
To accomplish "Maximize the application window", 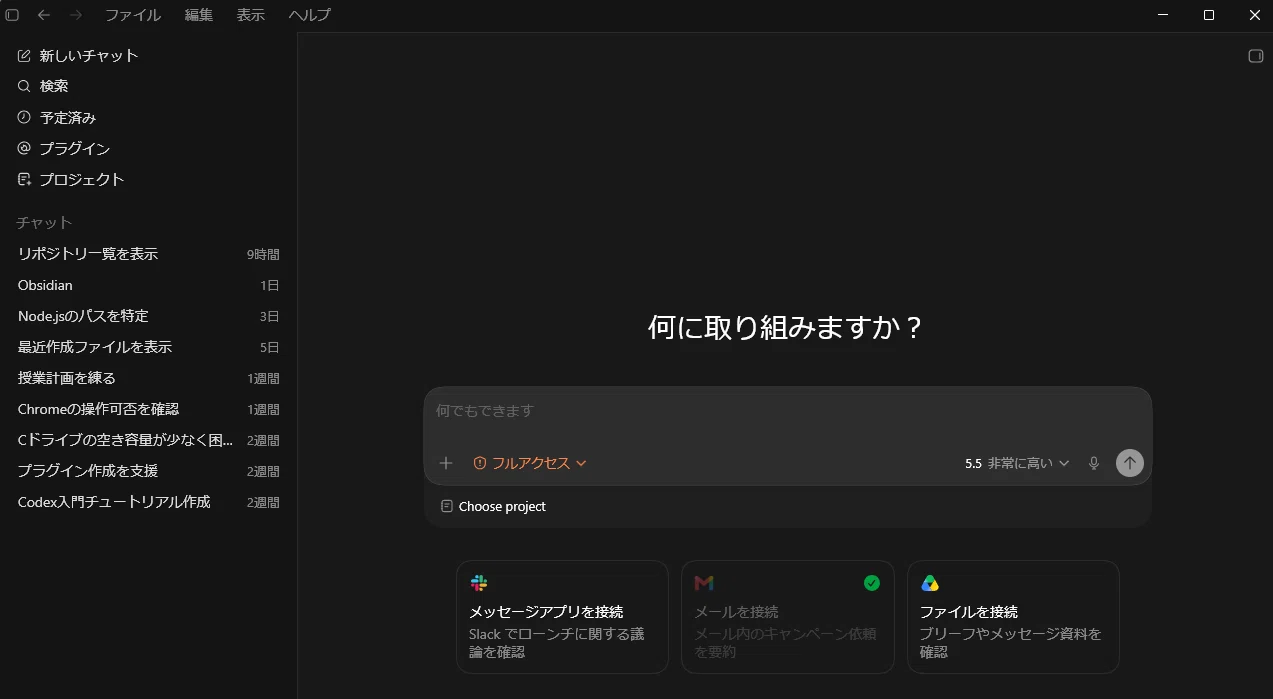I will click(x=1209, y=15).
